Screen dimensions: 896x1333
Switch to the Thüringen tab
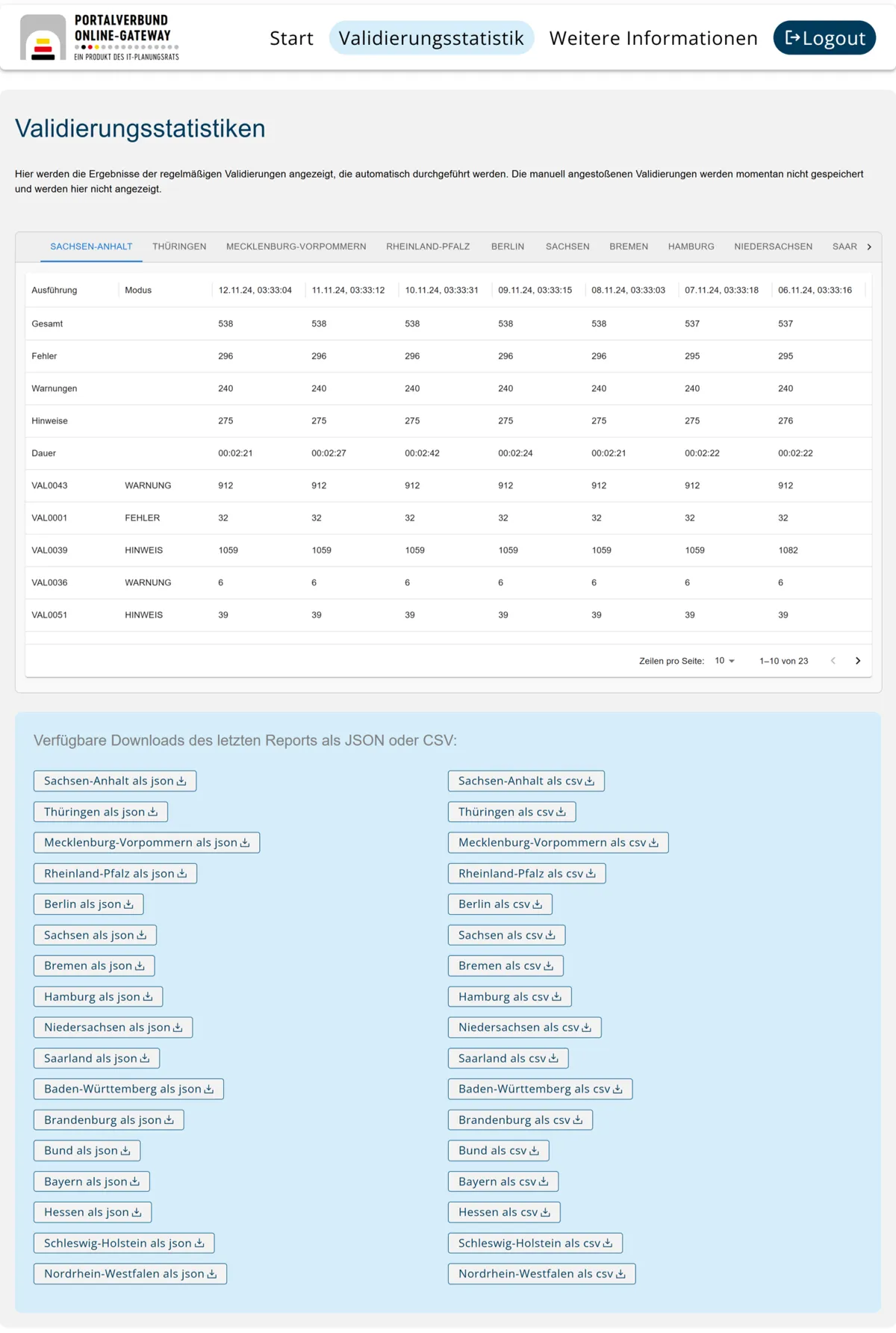coord(179,246)
